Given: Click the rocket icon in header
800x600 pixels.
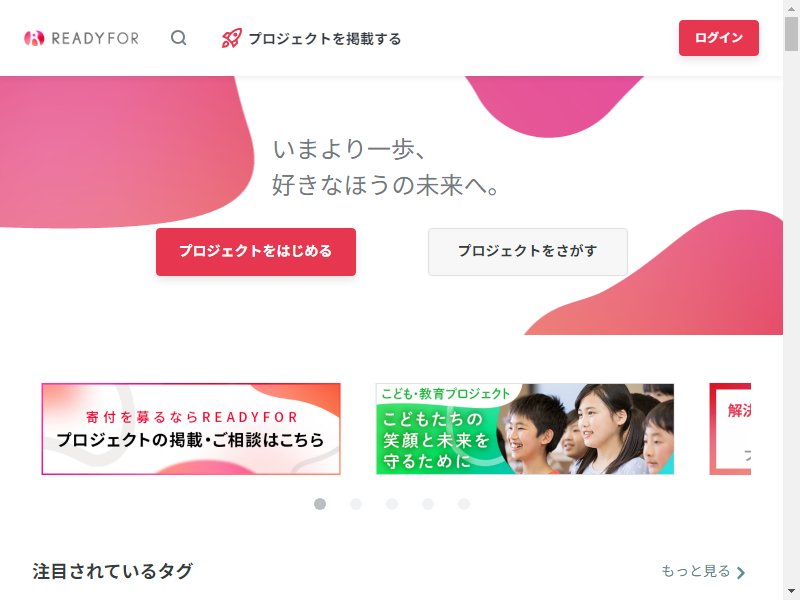Looking at the screenshot, I should [232, 38].
